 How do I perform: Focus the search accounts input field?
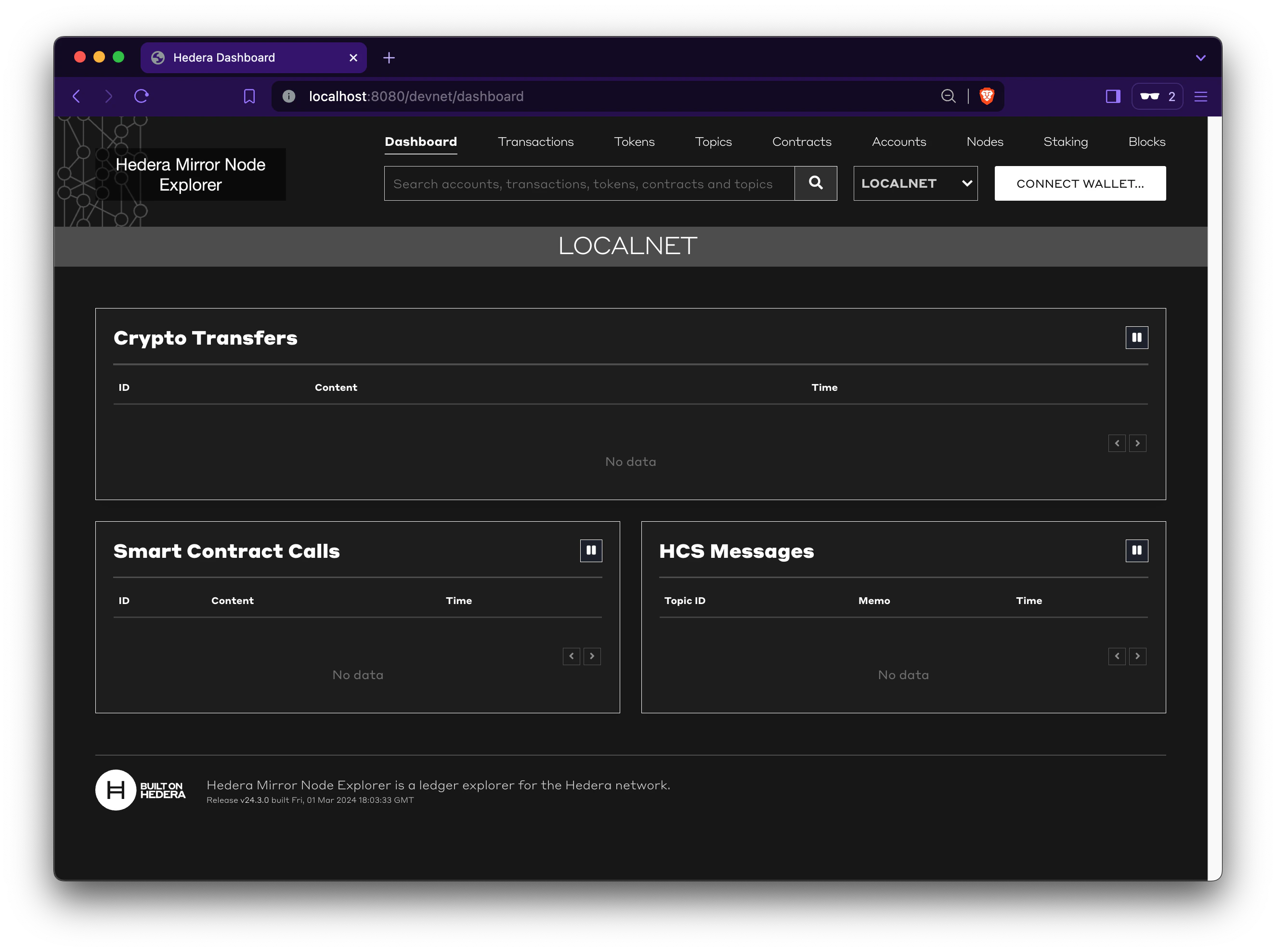pos(589,183)
